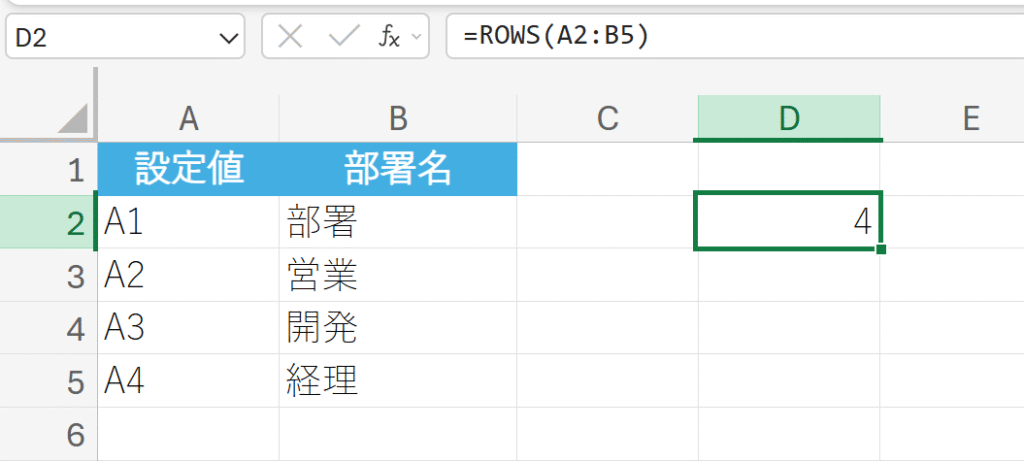Select column A header
The width and height of the screenshot is (1024, 461).
click(x=188, y=118)
